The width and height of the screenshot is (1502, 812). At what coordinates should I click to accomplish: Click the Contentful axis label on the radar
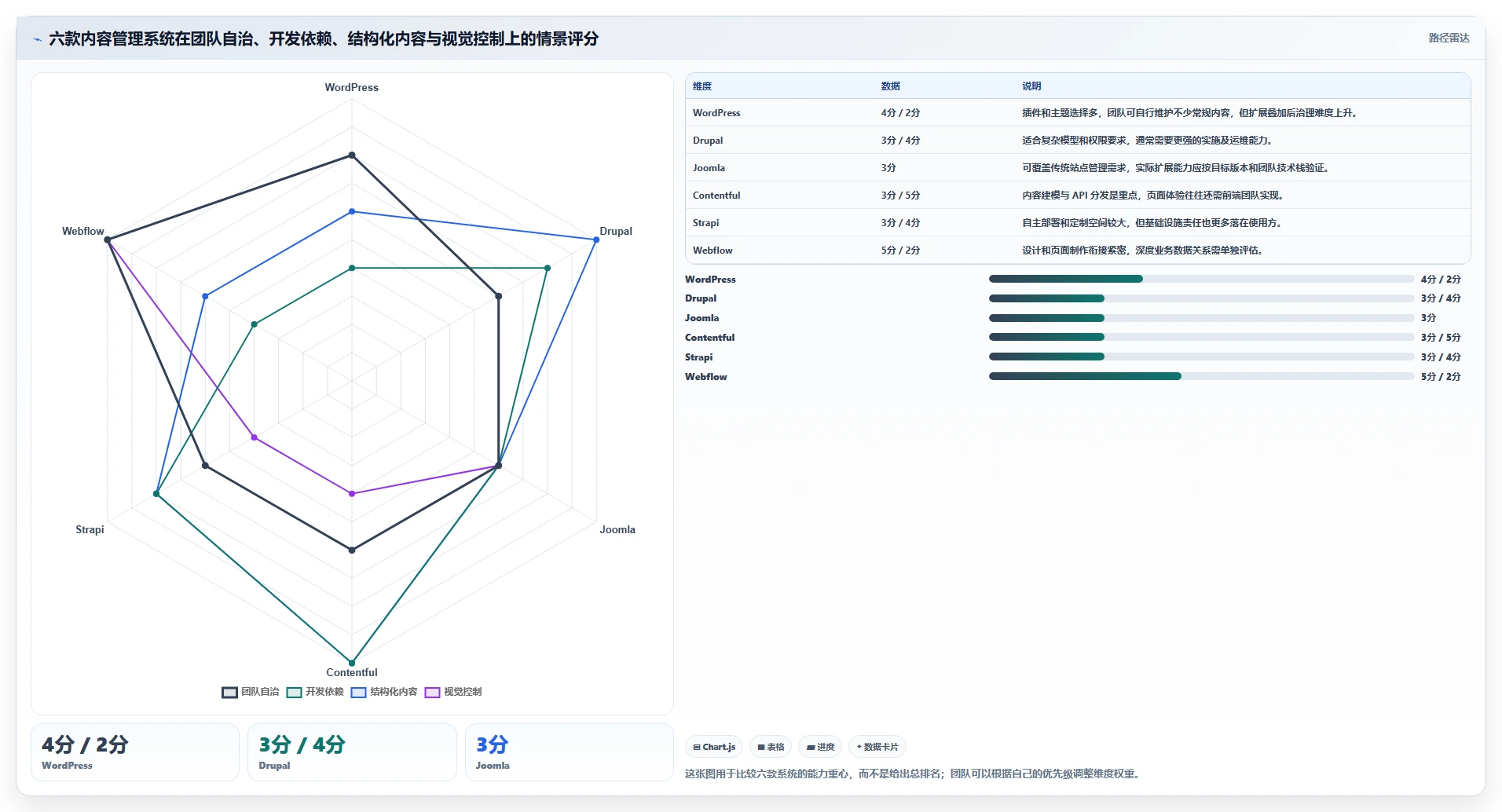(352, 672)
